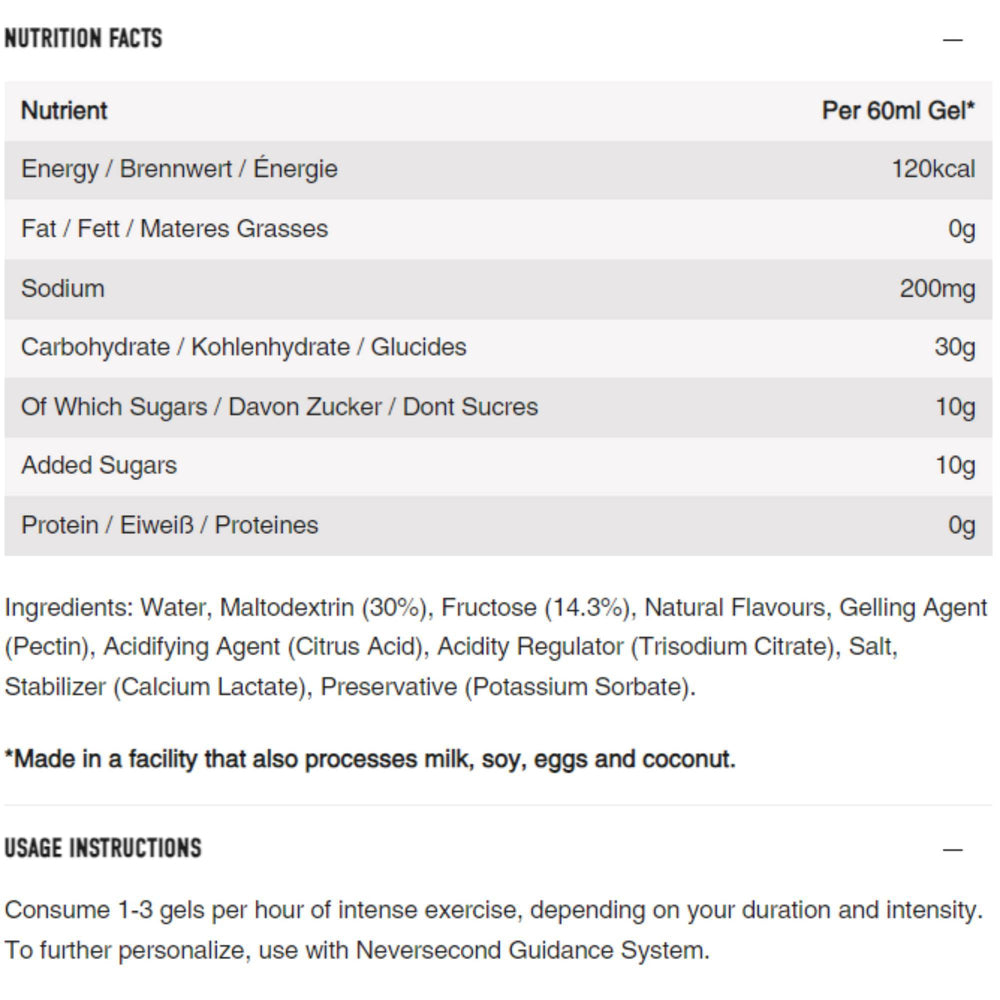Click the 120kcal energy value
1000x1000 pixels.
933,169
